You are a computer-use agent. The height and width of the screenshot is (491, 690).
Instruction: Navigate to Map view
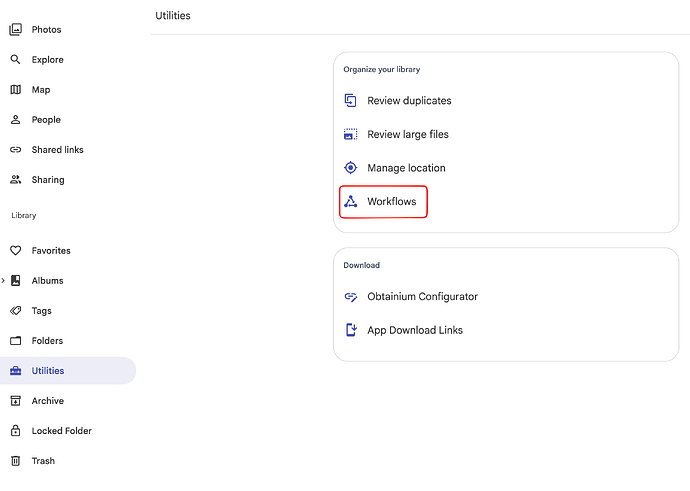(x=41, y=90)
